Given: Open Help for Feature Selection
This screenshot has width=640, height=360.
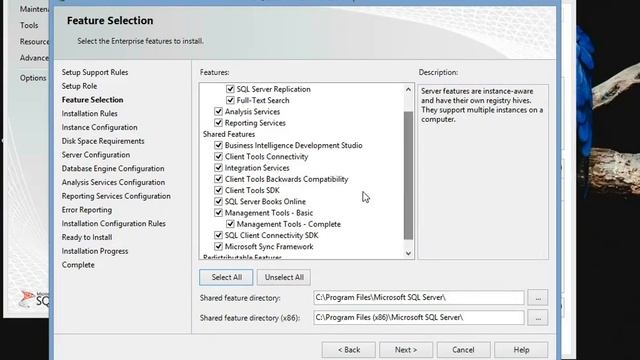Looking at the screenshot, I should (521, 350).
